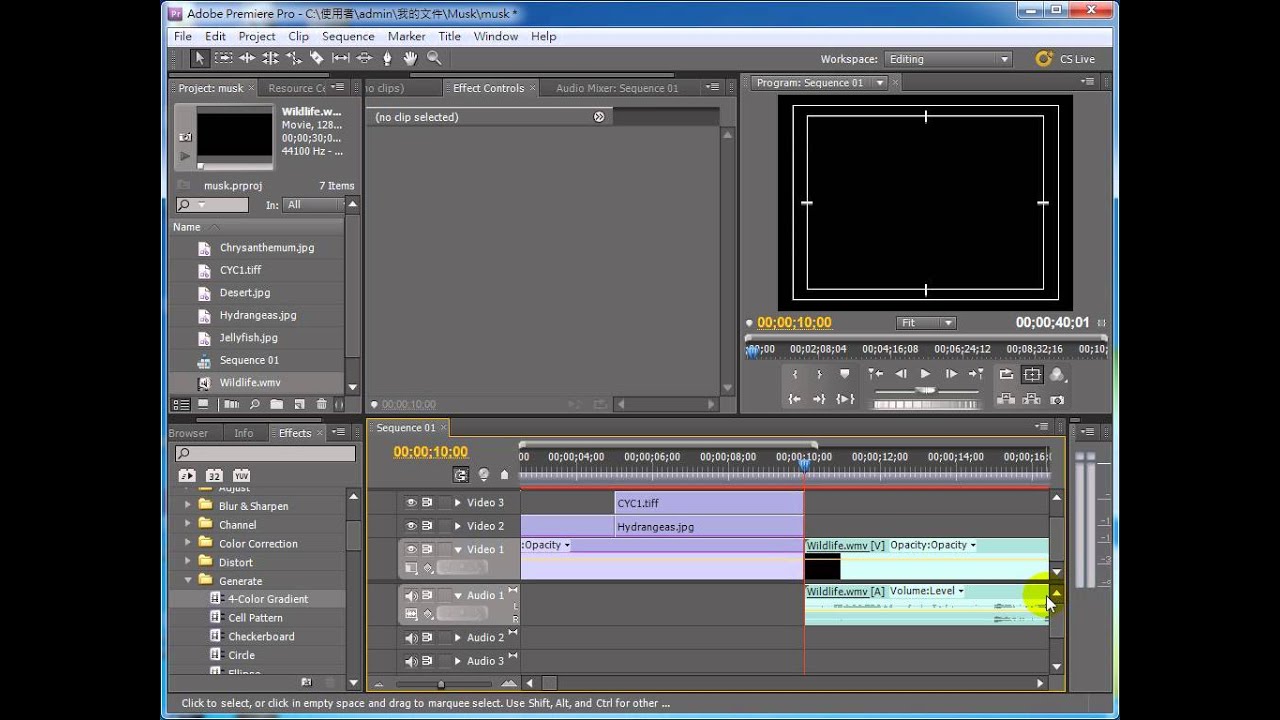The height and width of the screenshot is (720, 1280).
Task: Select the Pen tool
Action: click(x=387, y=59)
